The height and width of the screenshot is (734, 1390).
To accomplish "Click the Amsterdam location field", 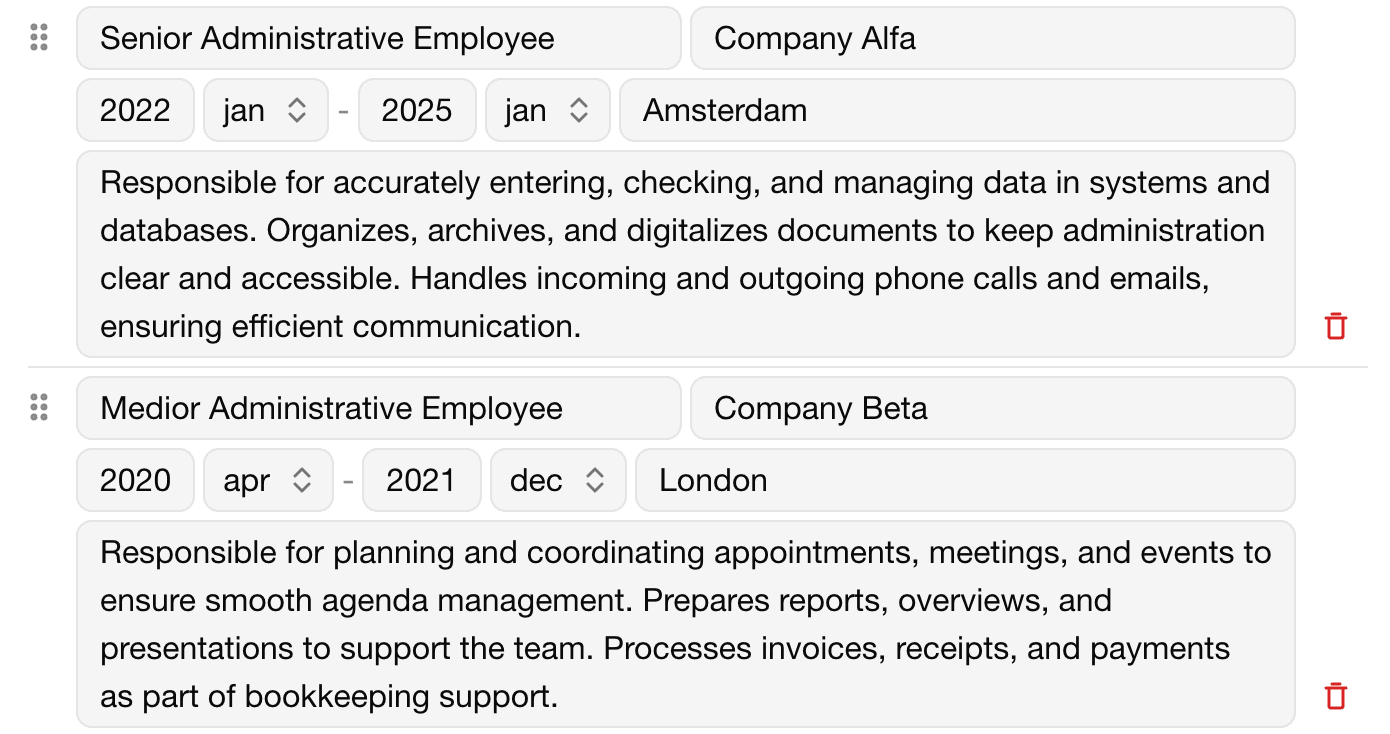I will [956, 110].
